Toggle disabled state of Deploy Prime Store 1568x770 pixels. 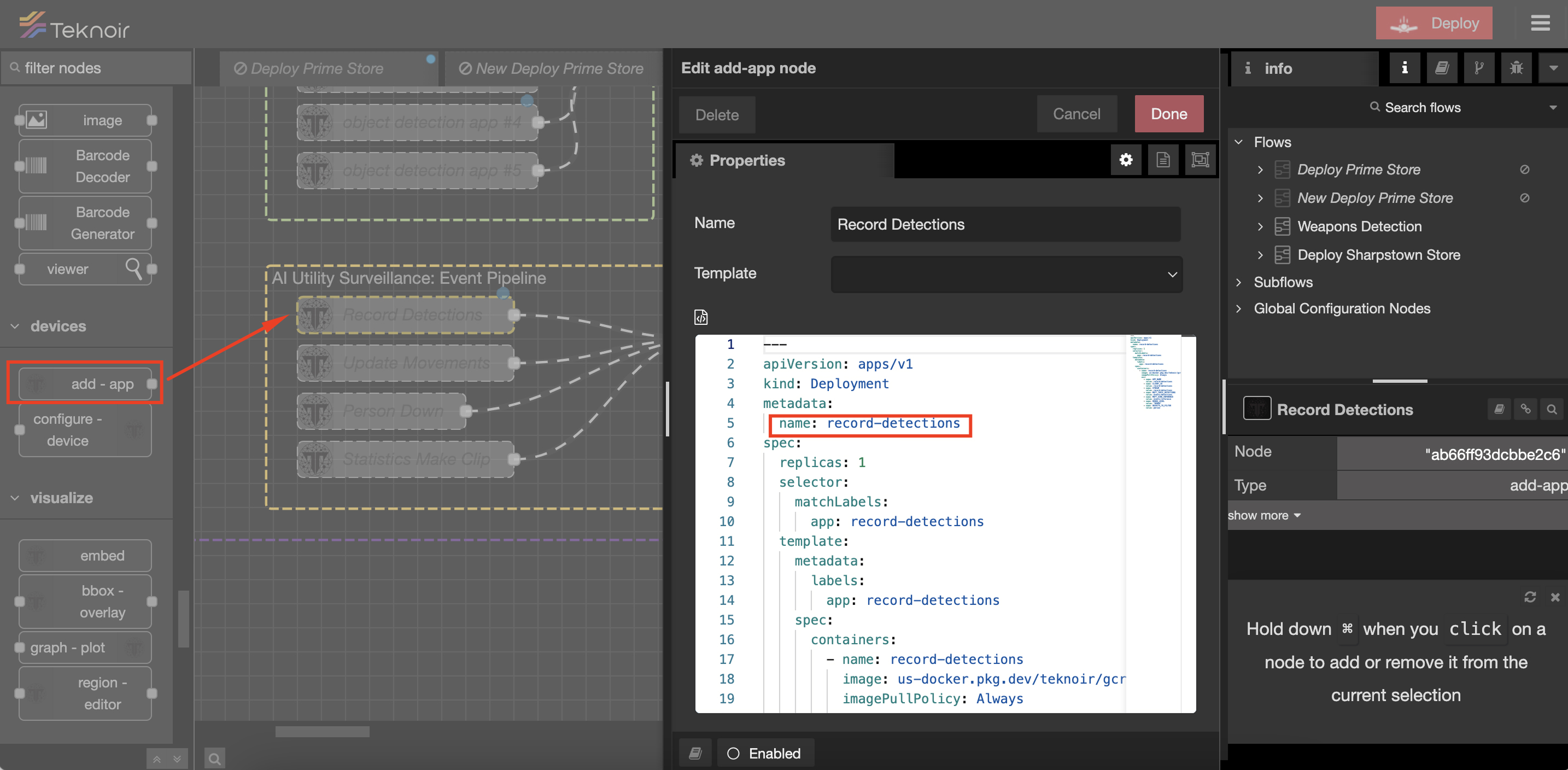point(1525,169)
